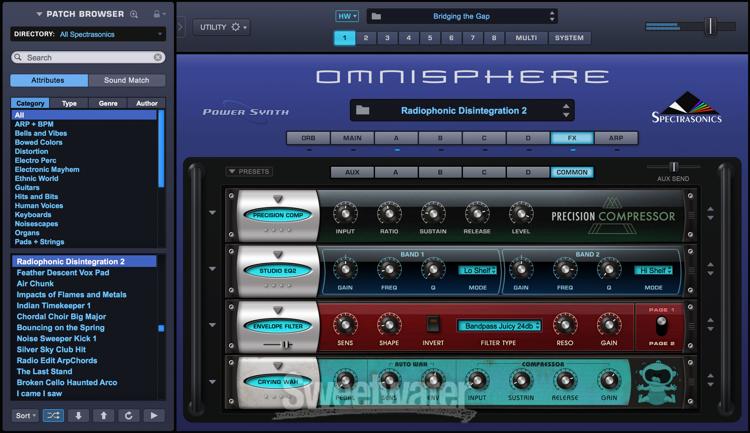This screenshot has width=750, height=433.
Task: Open the Radiophonic Disintegration 2 patch selector
Action: click(x=462, y=111)
